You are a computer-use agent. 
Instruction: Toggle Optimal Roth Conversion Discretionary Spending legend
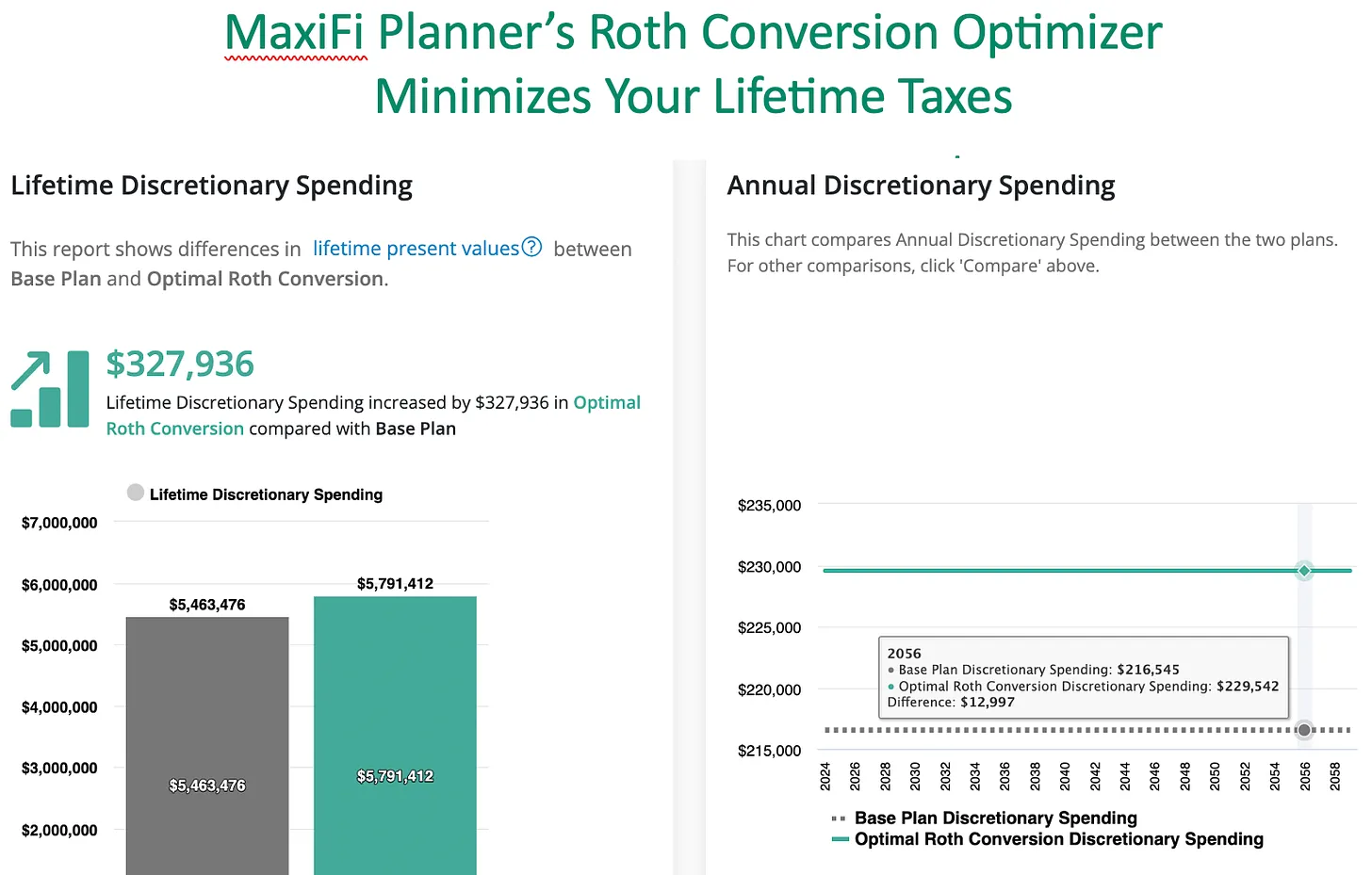[1048, 839]
